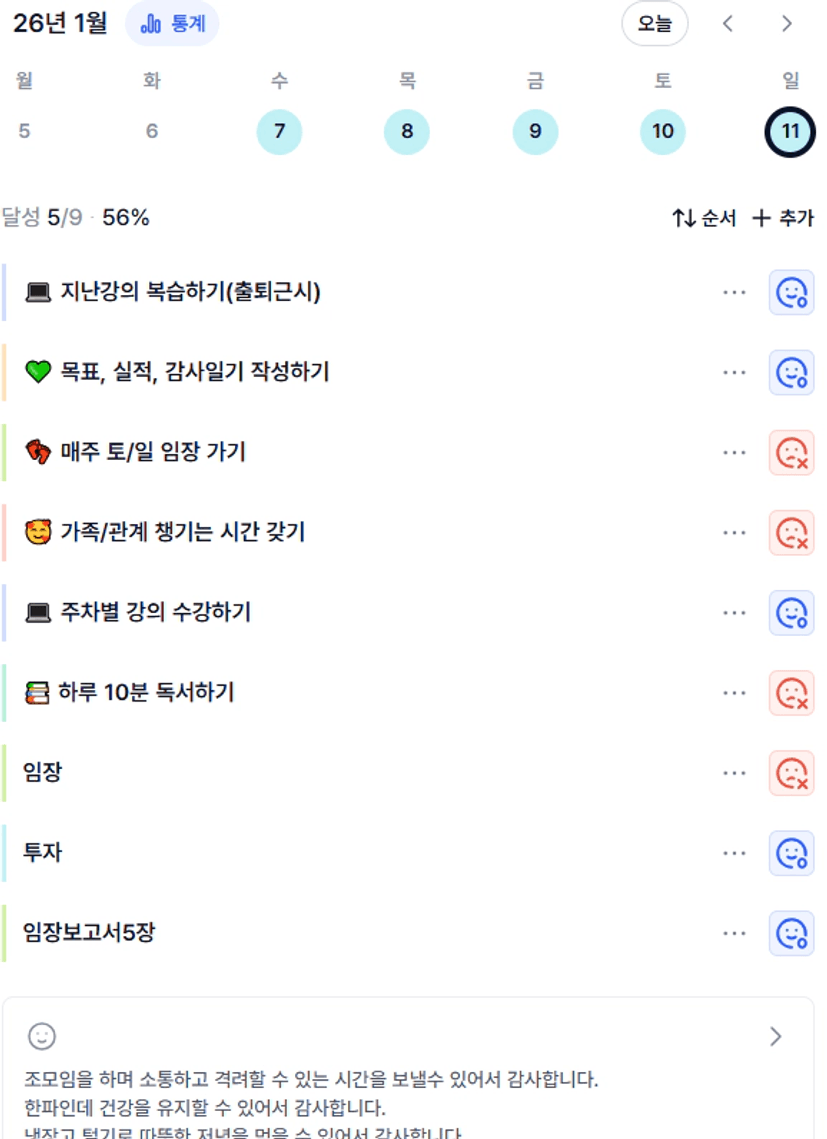Click the 오늘 today button

pyautogui.click(x=654, y=24)
